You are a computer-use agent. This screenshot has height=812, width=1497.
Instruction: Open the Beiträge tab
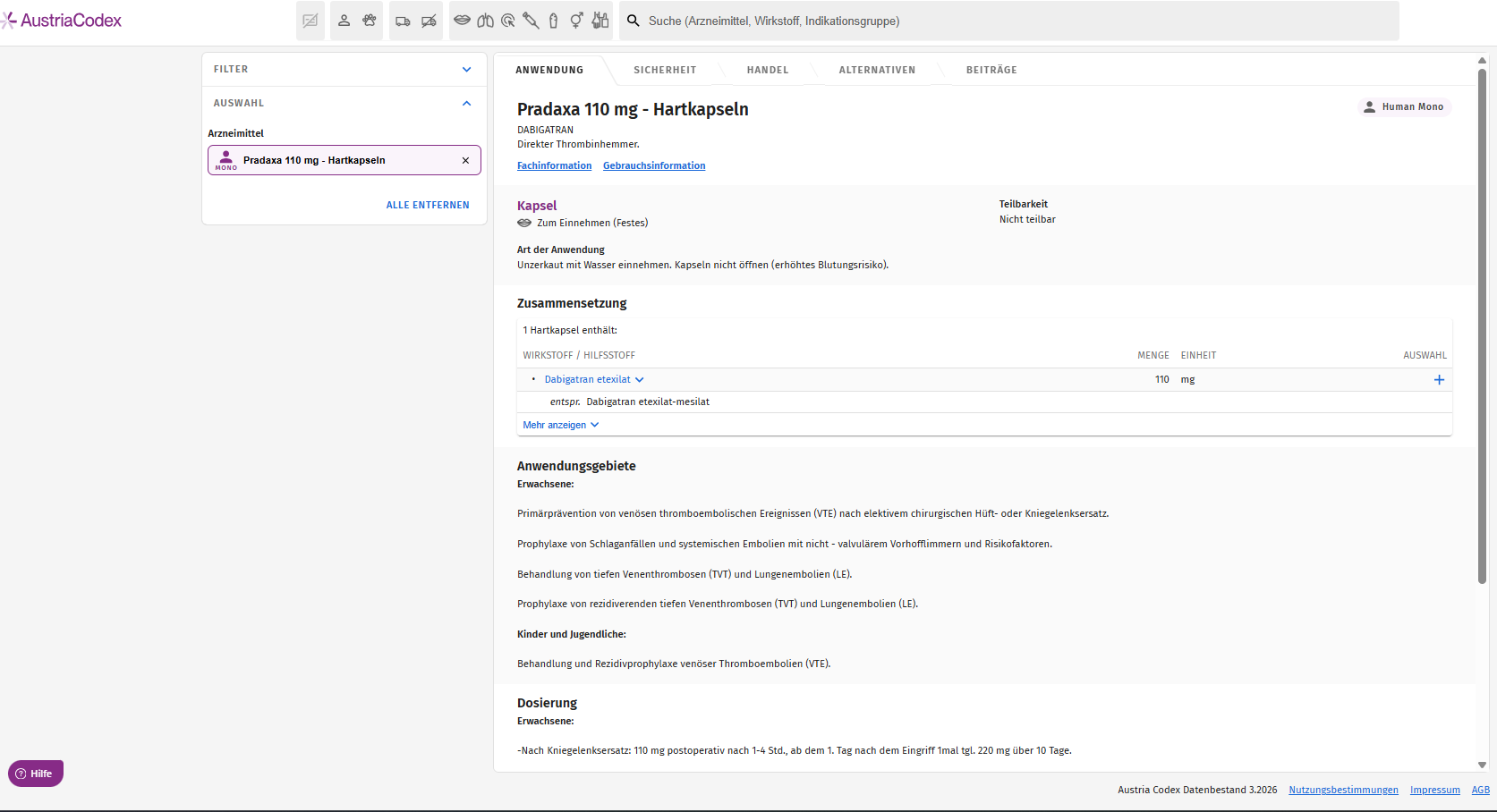click(x=991, y=70)
